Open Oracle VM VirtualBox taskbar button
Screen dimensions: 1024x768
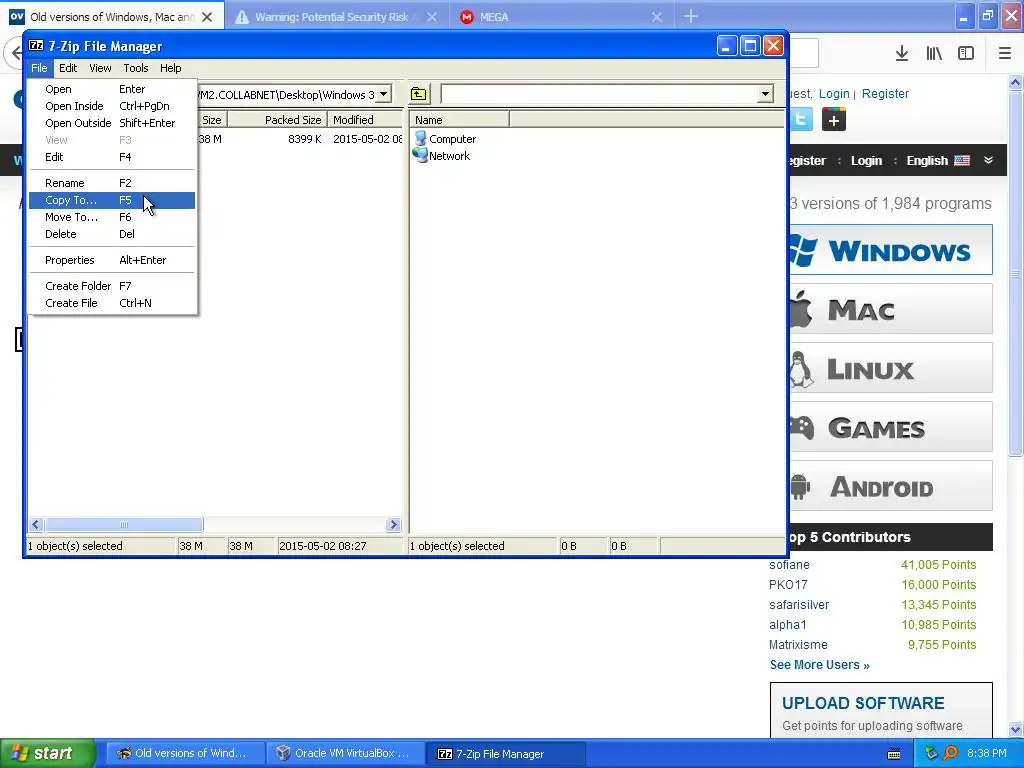(344, 754)
